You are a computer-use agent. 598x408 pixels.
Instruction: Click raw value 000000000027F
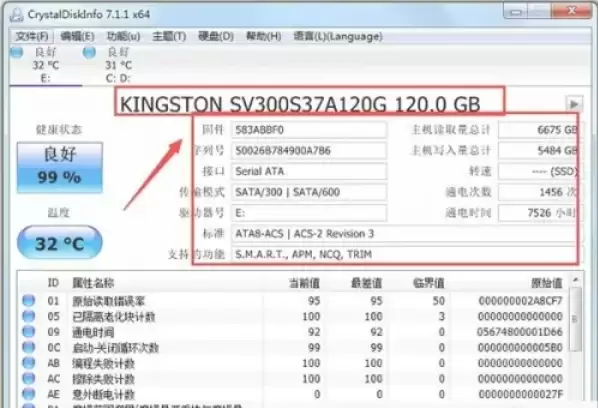coord(521,394)
